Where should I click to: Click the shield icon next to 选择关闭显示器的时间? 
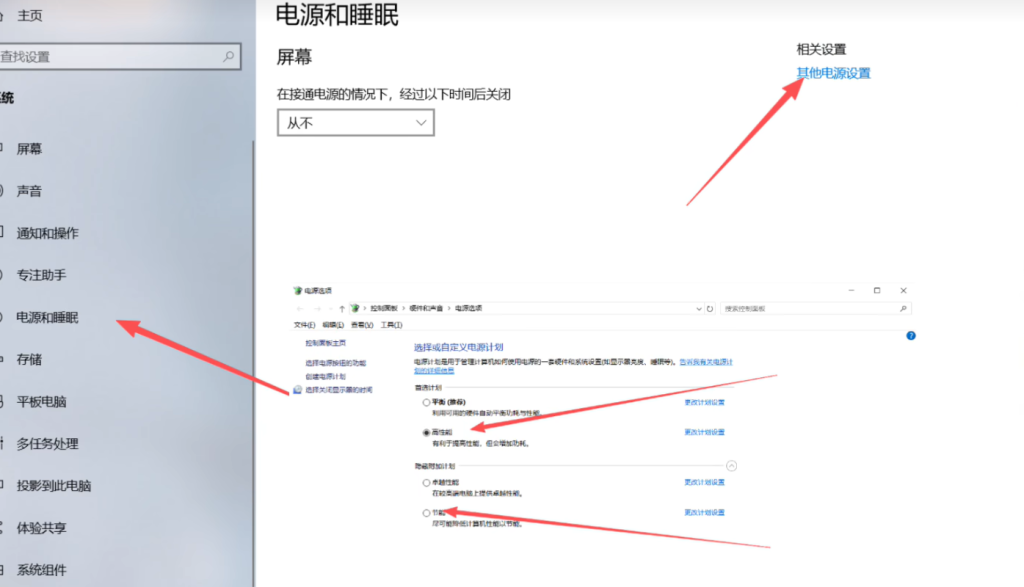point(298,389)
